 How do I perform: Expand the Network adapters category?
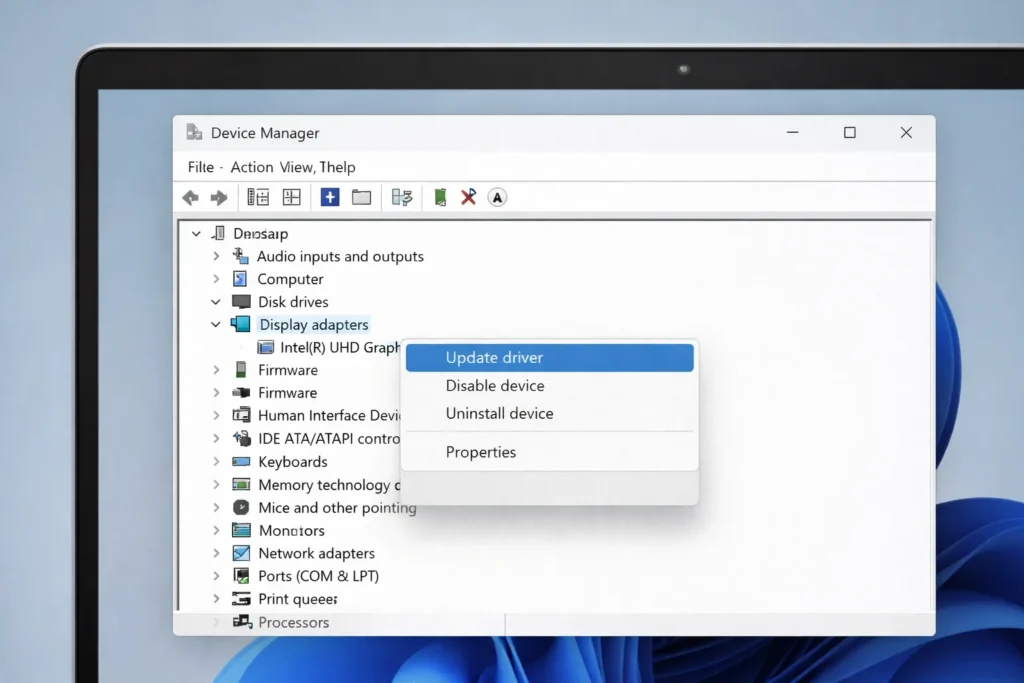(x=216, y=554)
